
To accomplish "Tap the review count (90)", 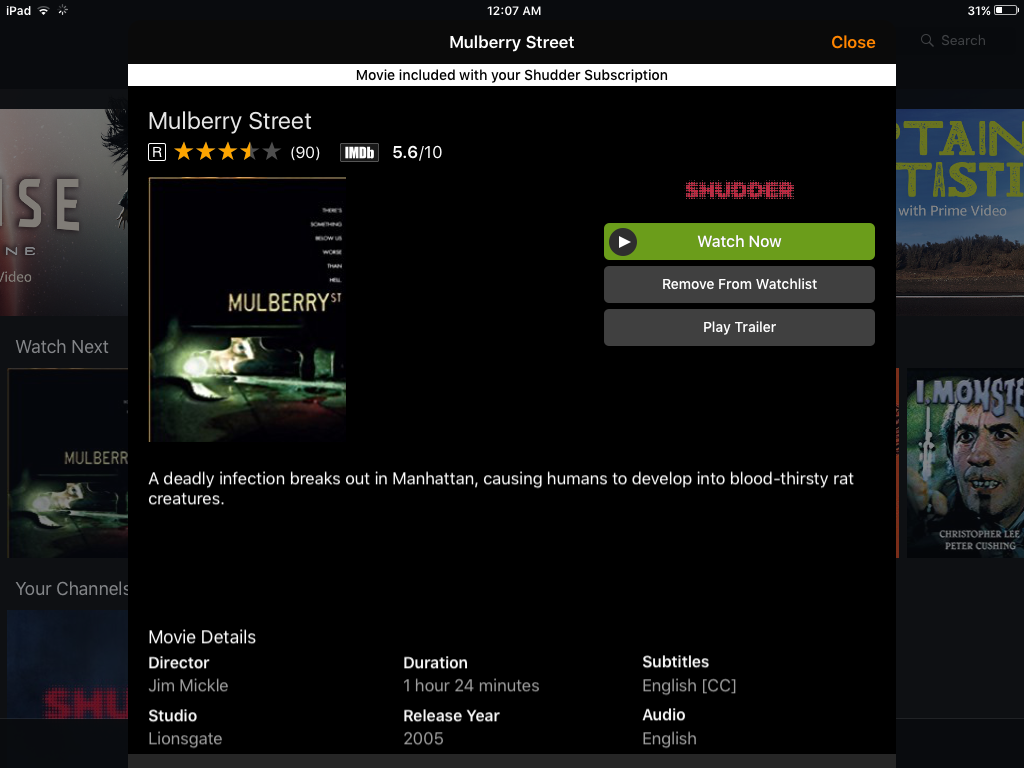I will (x=305, y=153).
